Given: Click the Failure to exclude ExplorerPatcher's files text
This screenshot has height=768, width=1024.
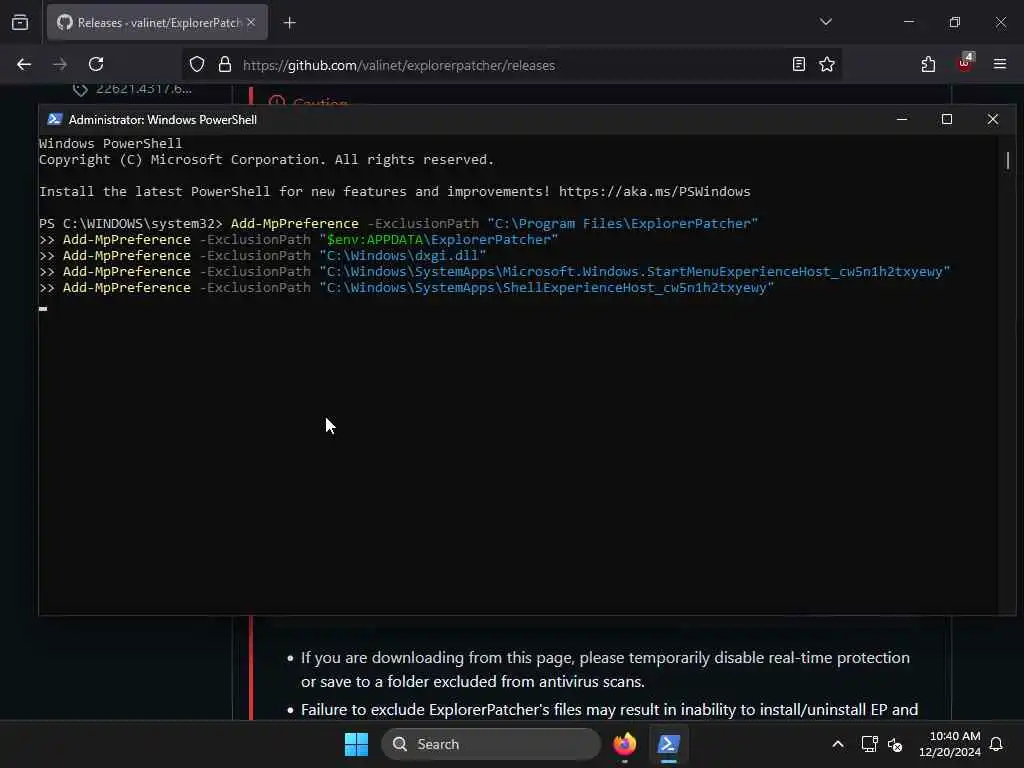Looking at the screenshot, I should click(x=609, y=709).
